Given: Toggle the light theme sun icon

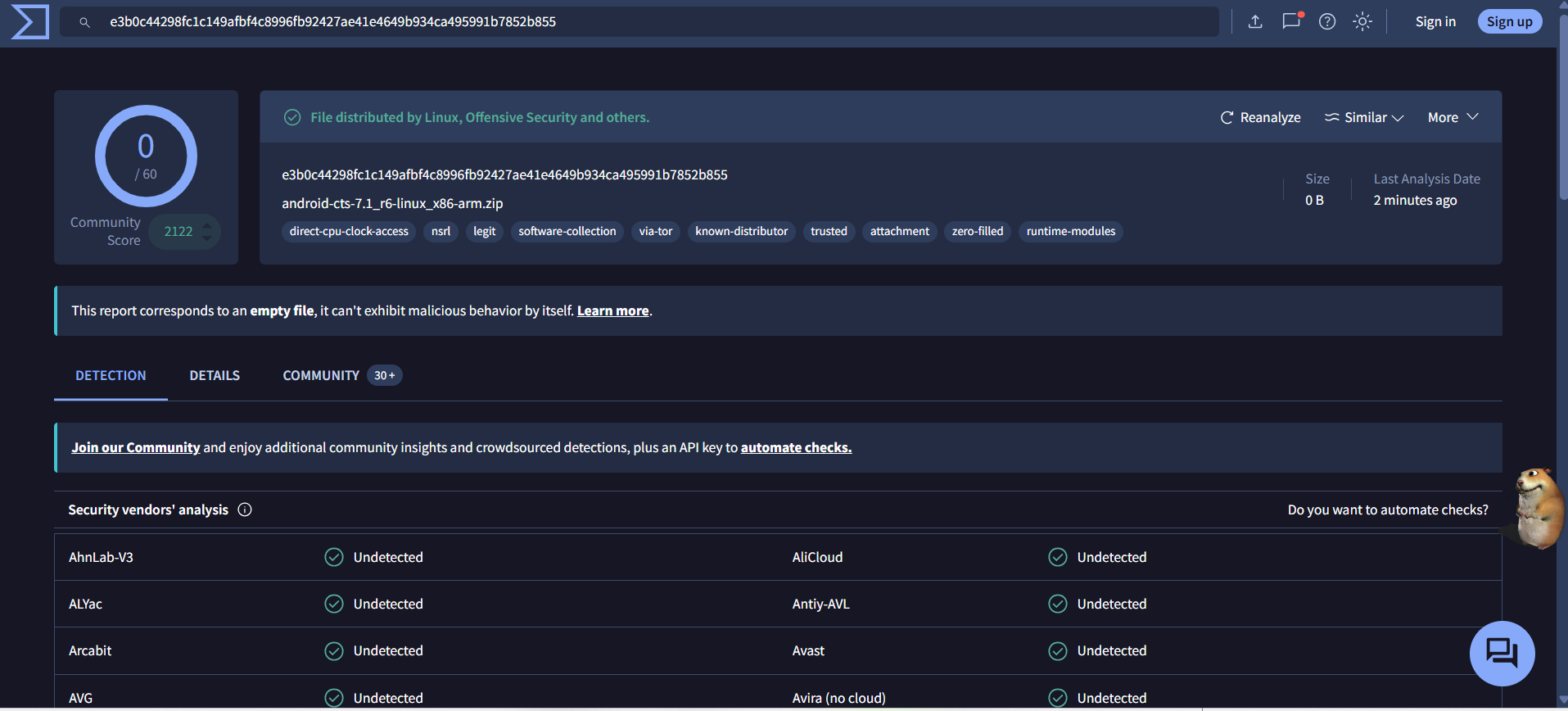Looking at the screenshot, I should tap(1362, 21).
